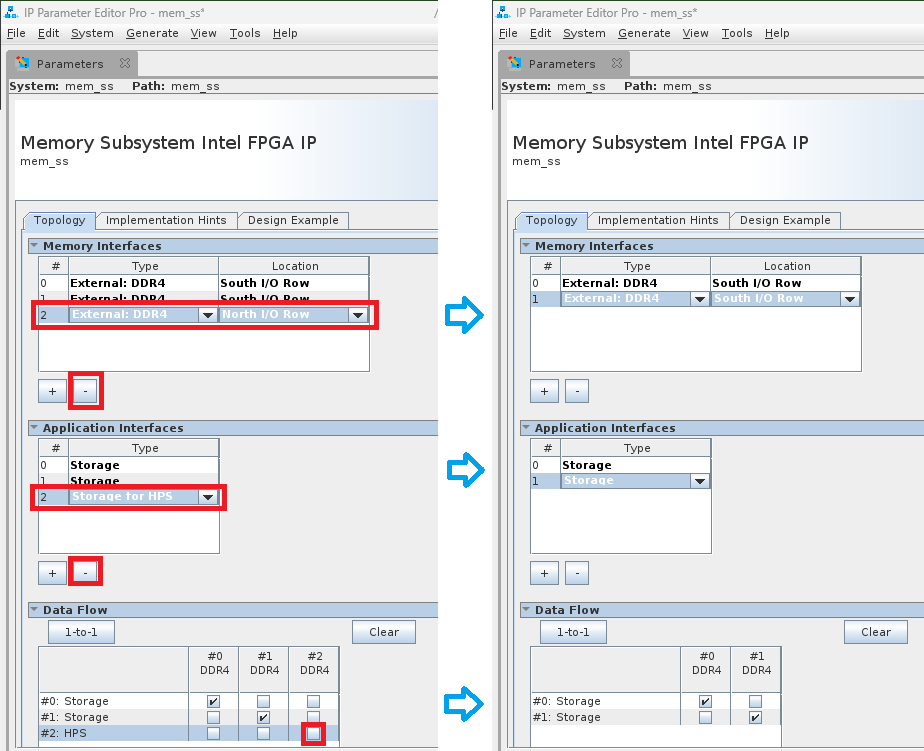
Task: Click the plus button under the right window's Application Interfaces
Action: (544, 573)
